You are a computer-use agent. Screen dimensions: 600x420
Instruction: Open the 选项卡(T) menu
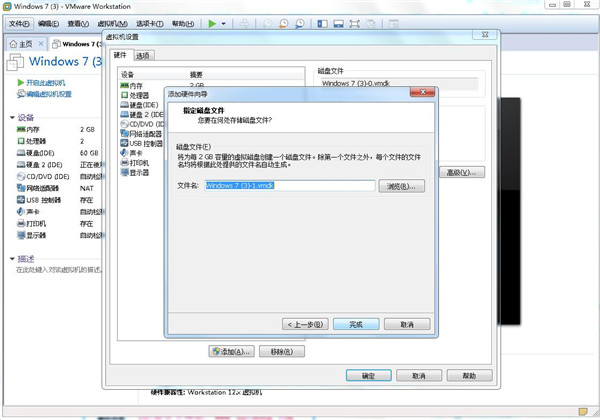point(150,24)
